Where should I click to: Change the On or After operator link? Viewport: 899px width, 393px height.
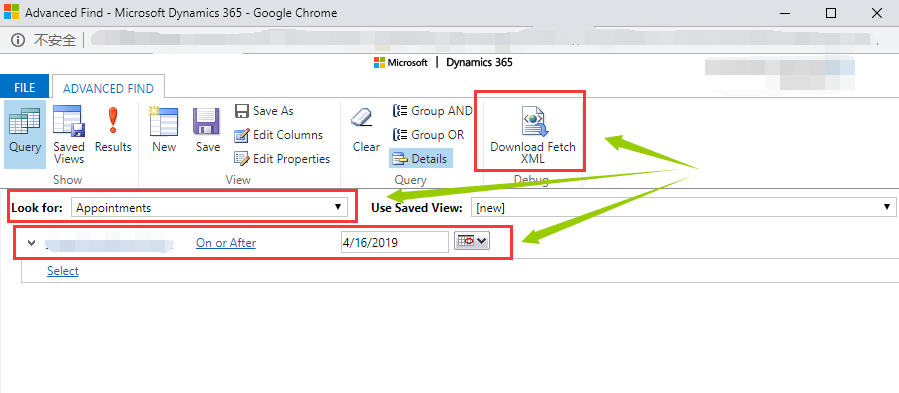226,243
